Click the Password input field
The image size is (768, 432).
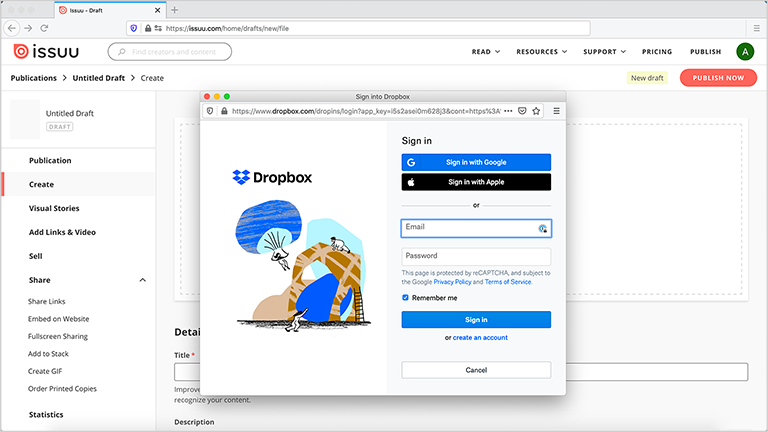476,256
